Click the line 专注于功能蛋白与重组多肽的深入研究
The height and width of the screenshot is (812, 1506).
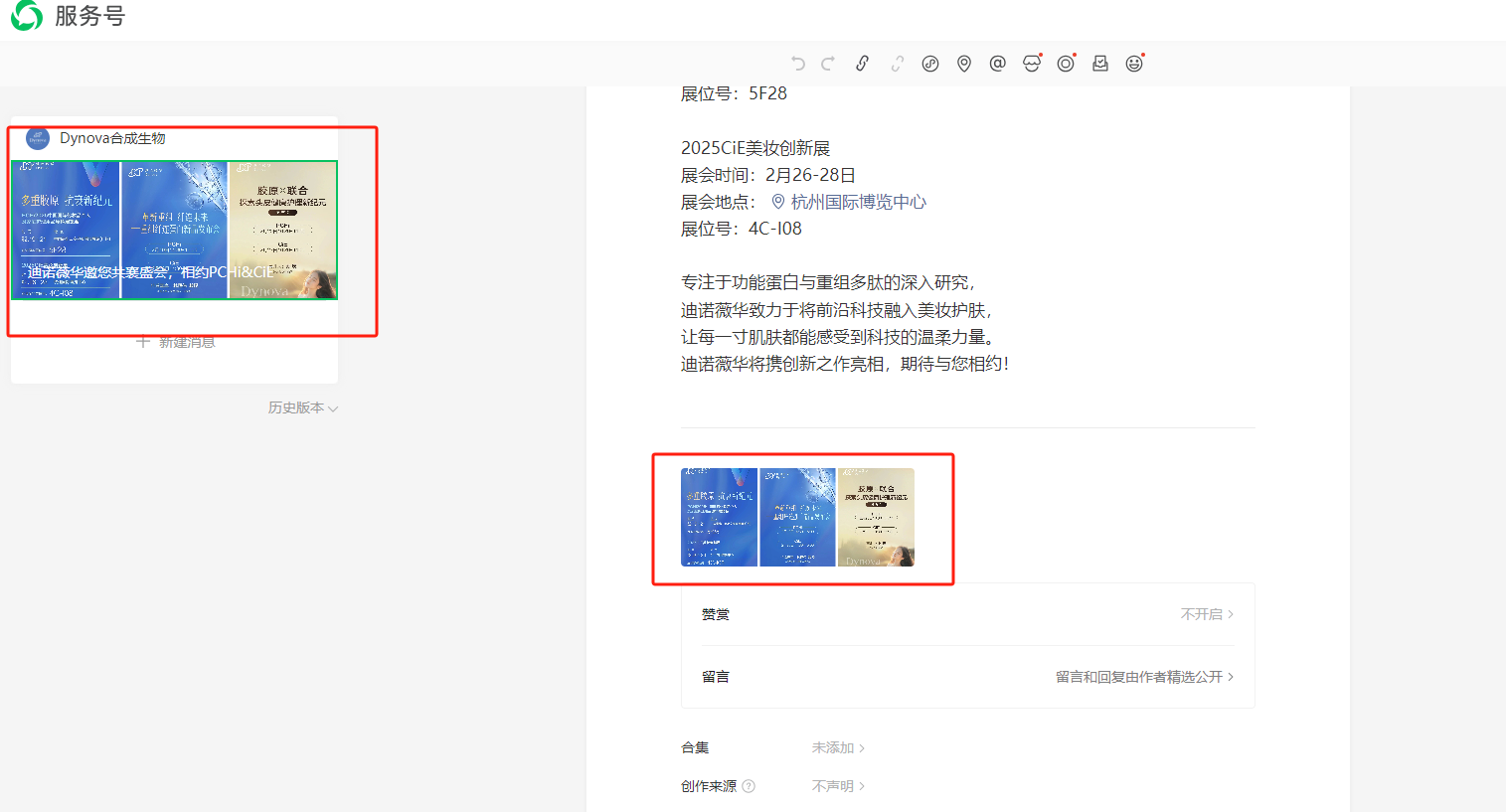click(828, 283)
